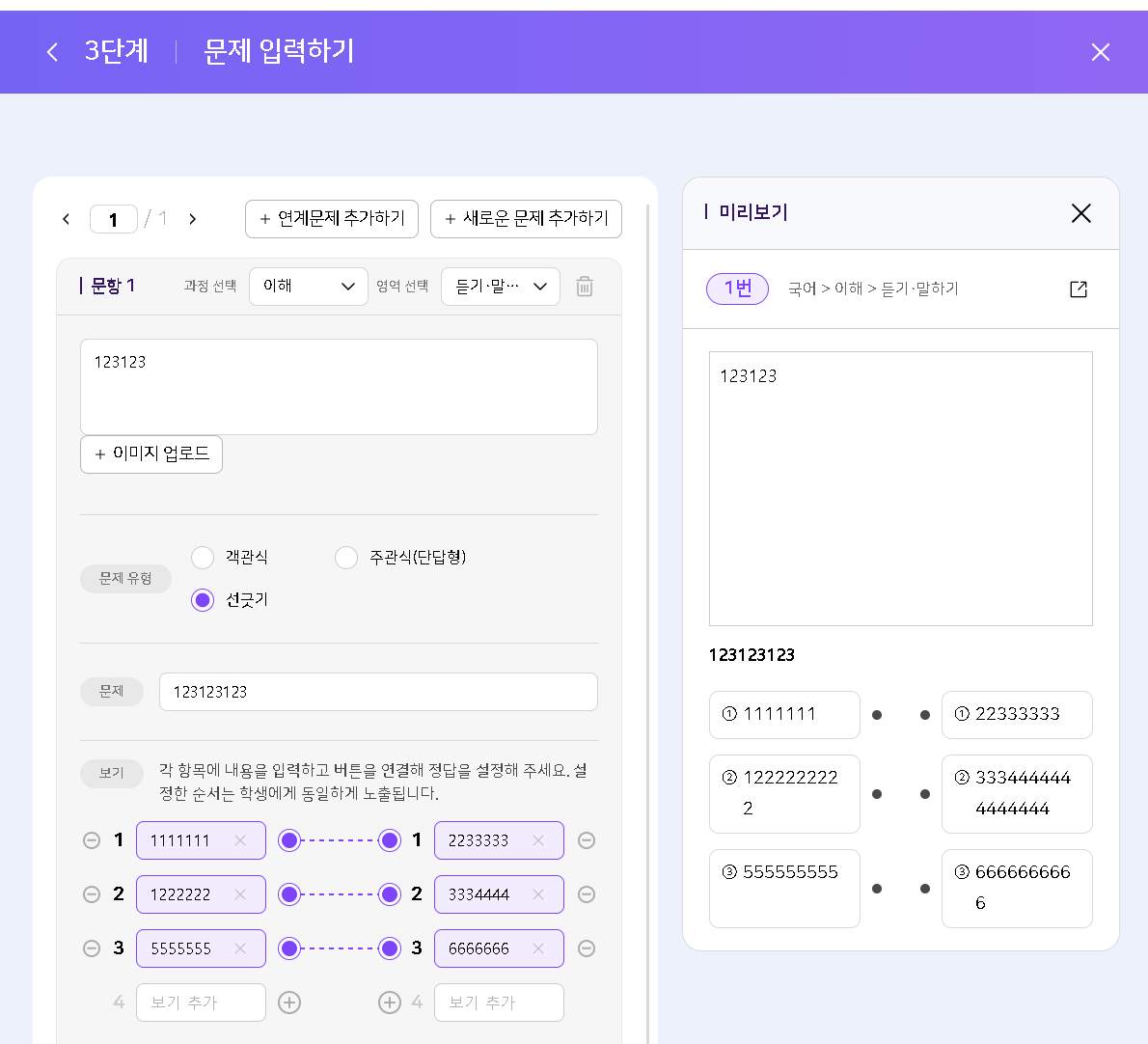Click the 문제 input field with 123123123

[378, 692]
